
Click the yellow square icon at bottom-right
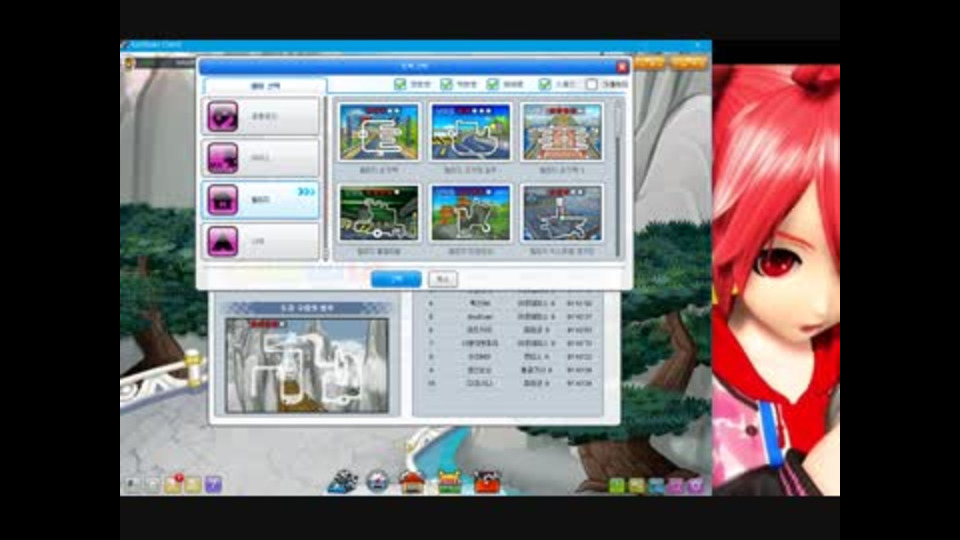(x=637, y=486)
